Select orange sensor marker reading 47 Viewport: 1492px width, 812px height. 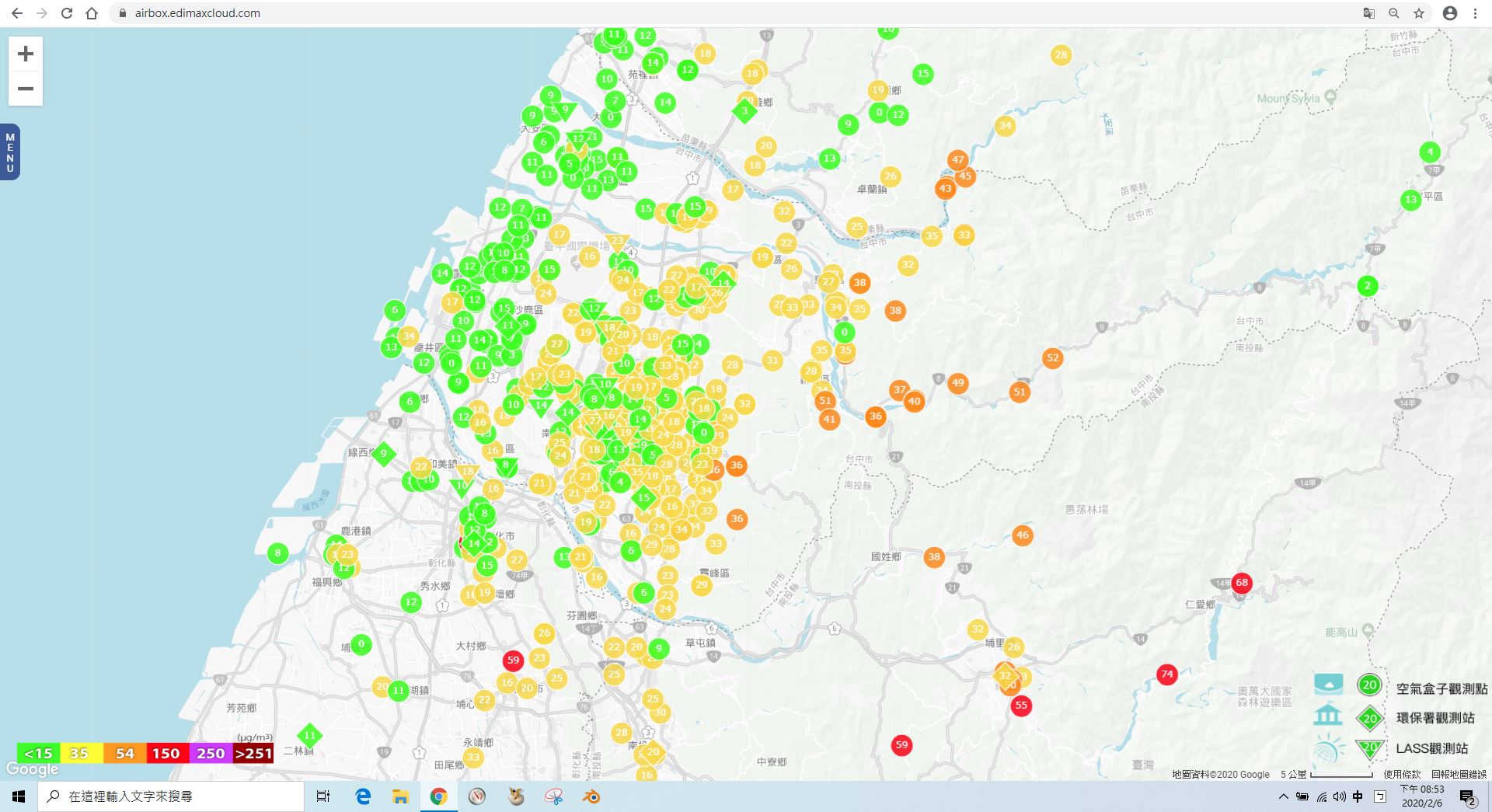click(x=957, y=160)
